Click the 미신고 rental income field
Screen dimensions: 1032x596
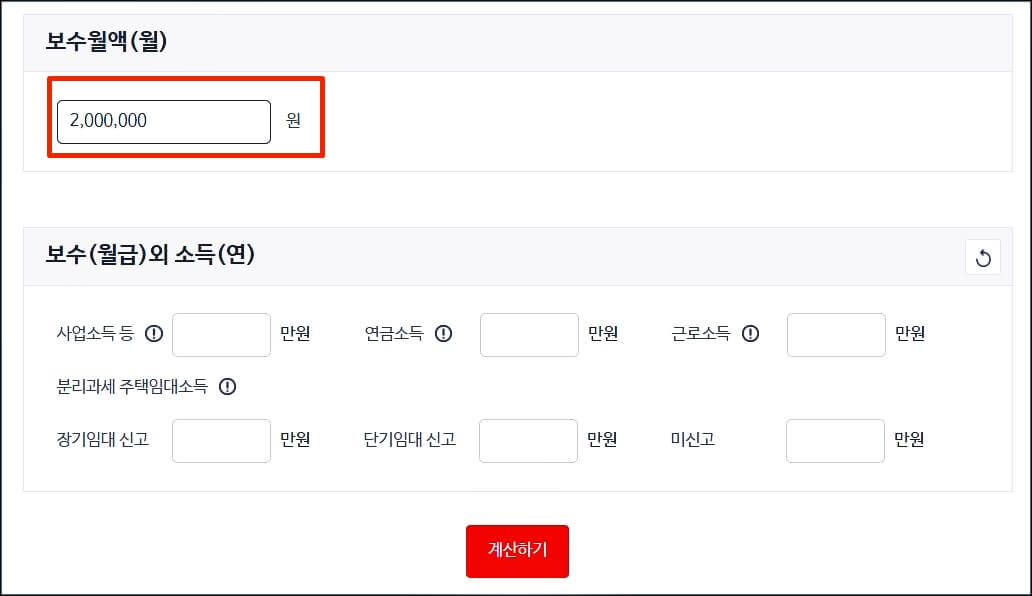pos(836,440)
